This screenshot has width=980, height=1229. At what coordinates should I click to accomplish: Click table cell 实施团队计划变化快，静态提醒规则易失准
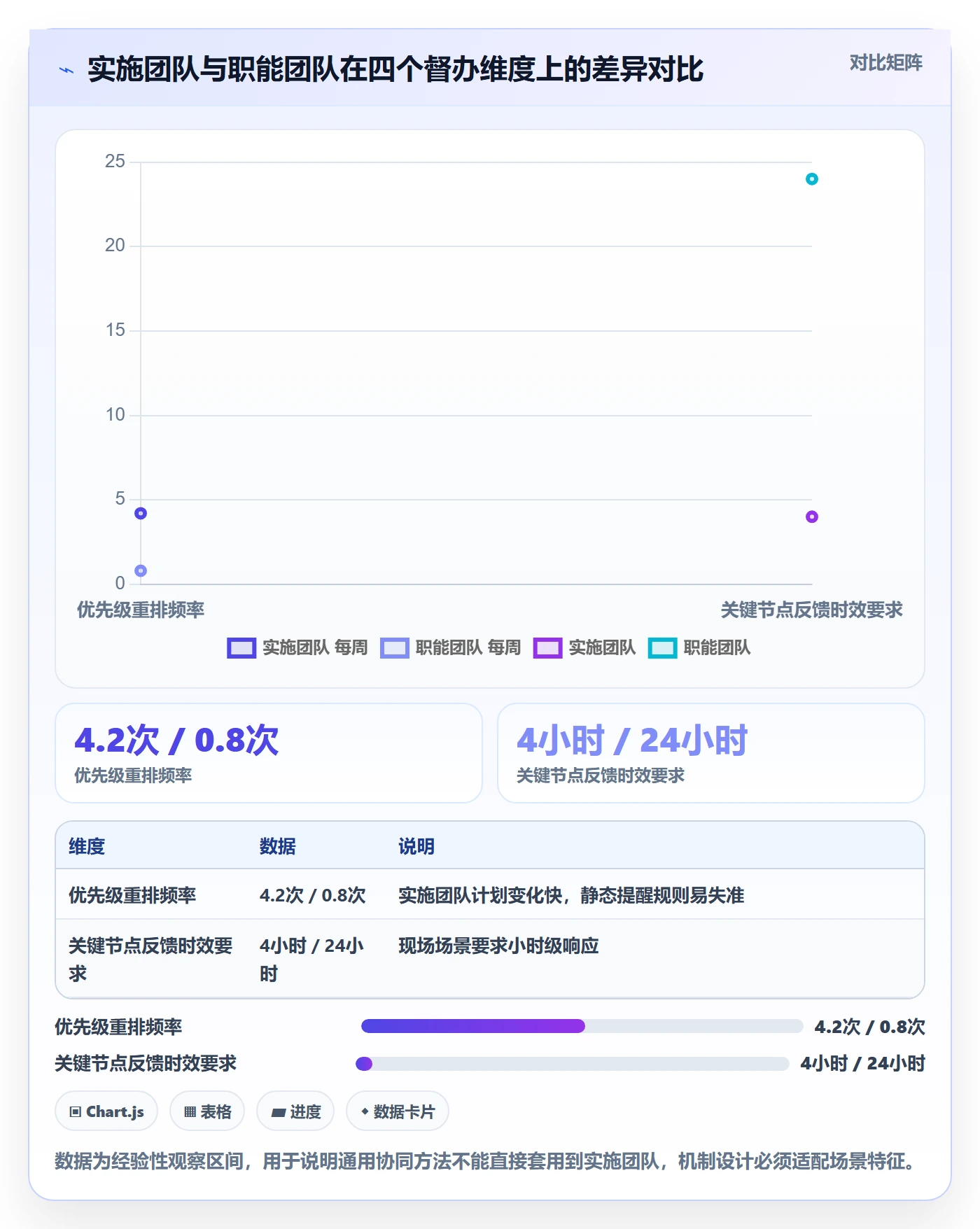(571, 896)
